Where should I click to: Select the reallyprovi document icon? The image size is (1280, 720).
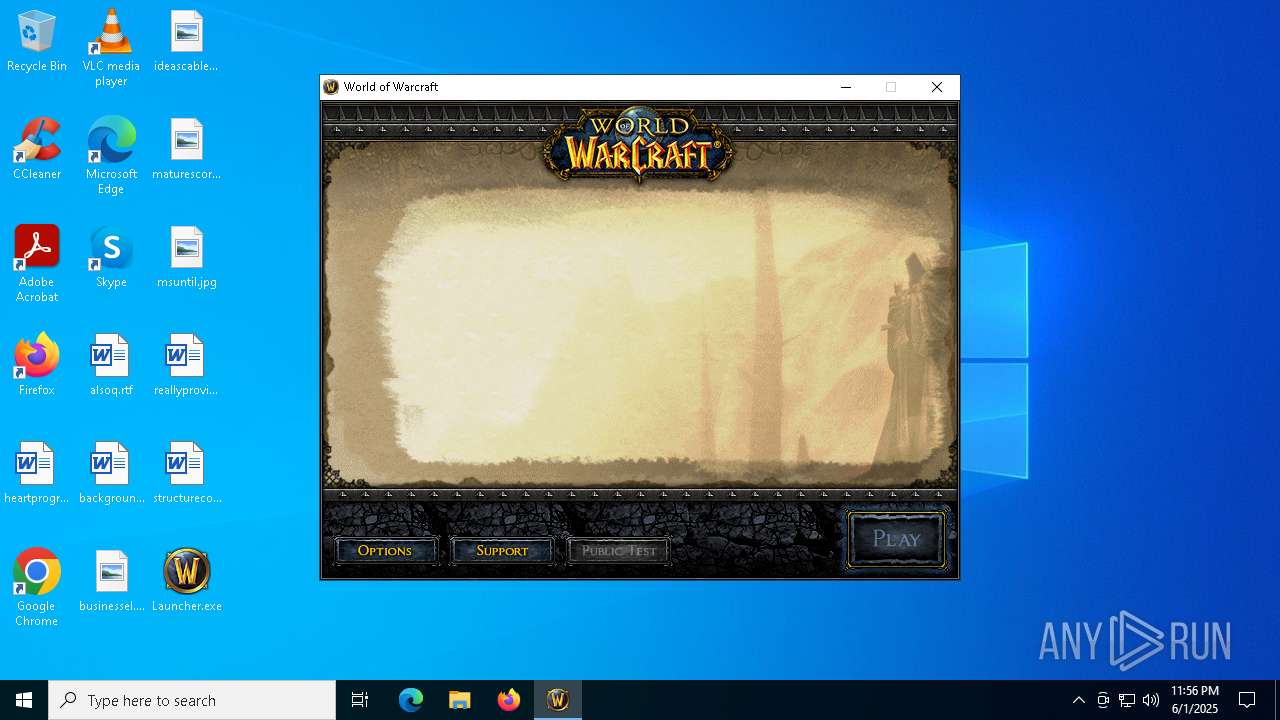click(186, 366)
